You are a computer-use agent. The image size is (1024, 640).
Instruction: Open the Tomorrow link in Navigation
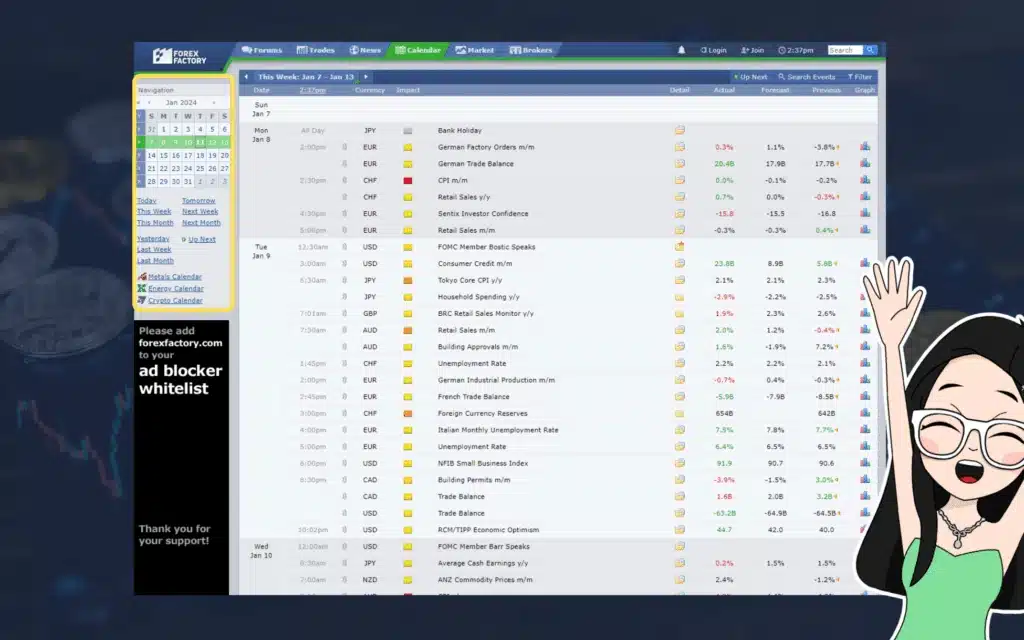pos(199,200)
